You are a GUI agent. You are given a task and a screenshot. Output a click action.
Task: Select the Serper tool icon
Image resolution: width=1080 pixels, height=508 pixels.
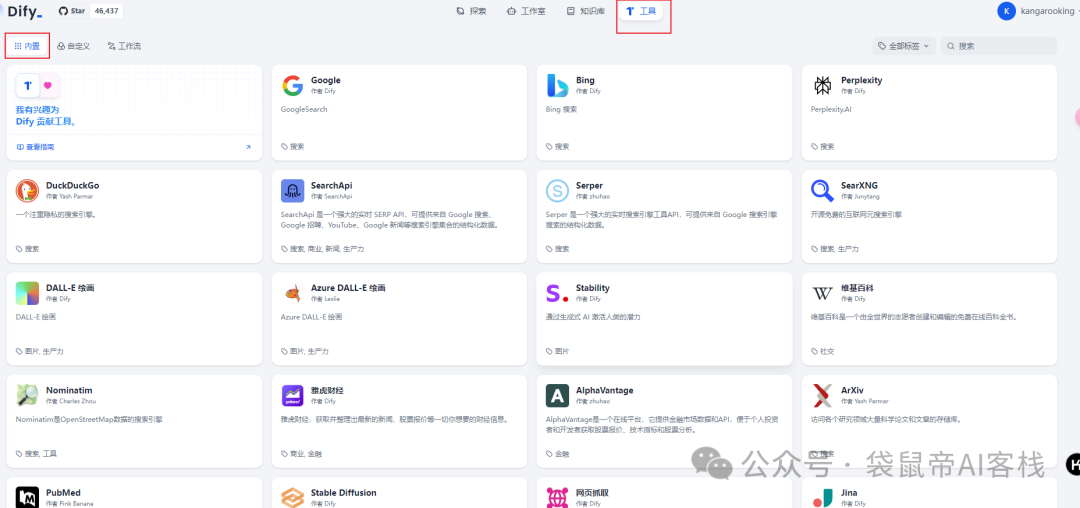click(558, 190)
